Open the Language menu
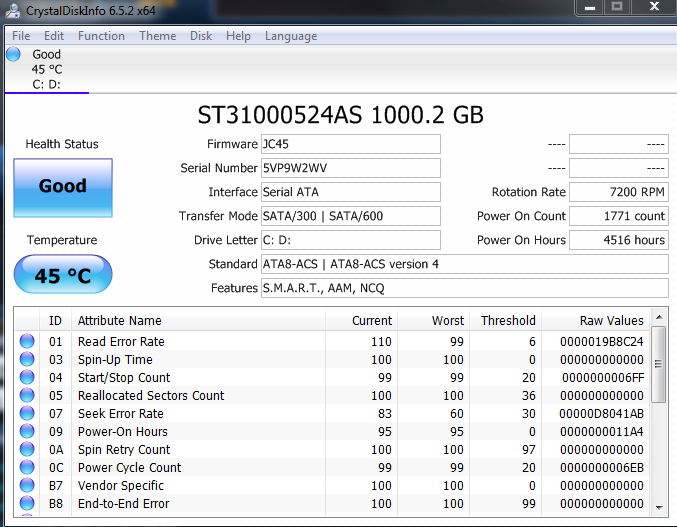This screenshot has height=527, width=677. tap(291, 36)
